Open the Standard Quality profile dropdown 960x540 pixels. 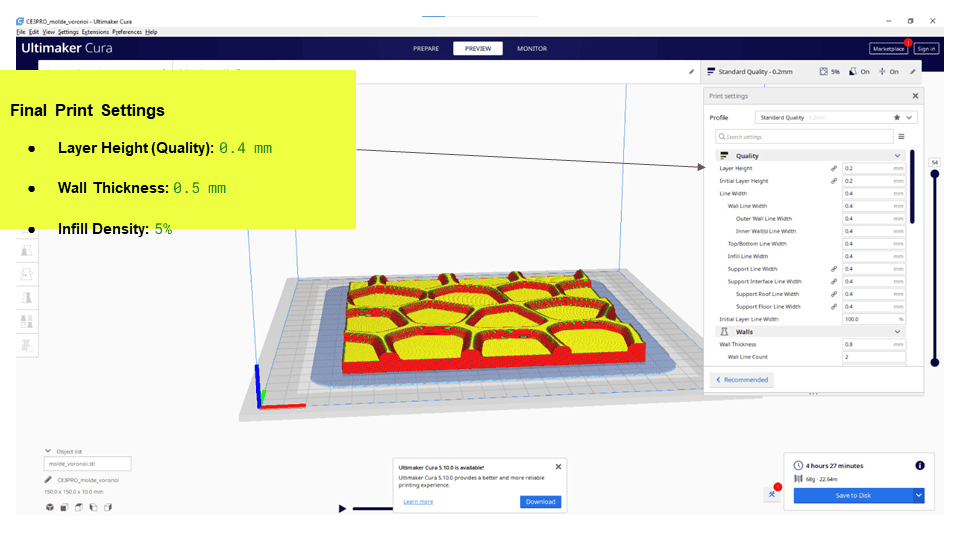click(x=836, y=117)
